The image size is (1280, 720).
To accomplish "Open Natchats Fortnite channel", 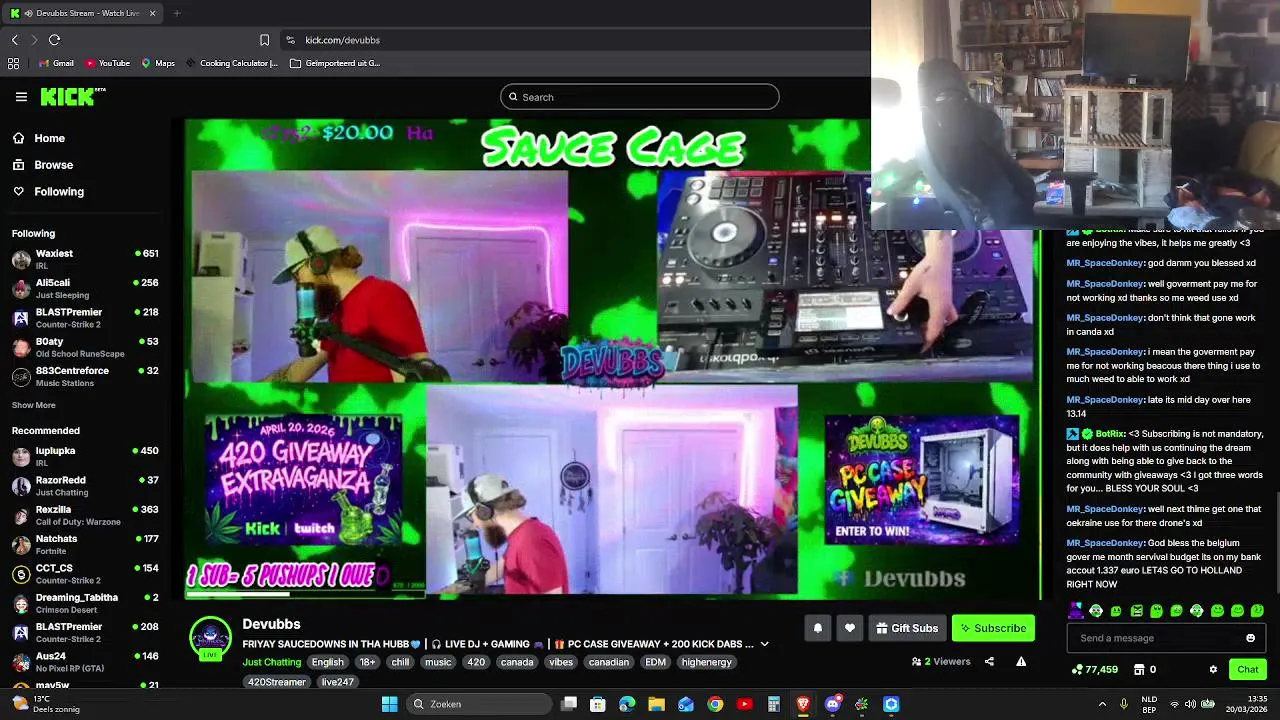I will [x=85, y=544].
